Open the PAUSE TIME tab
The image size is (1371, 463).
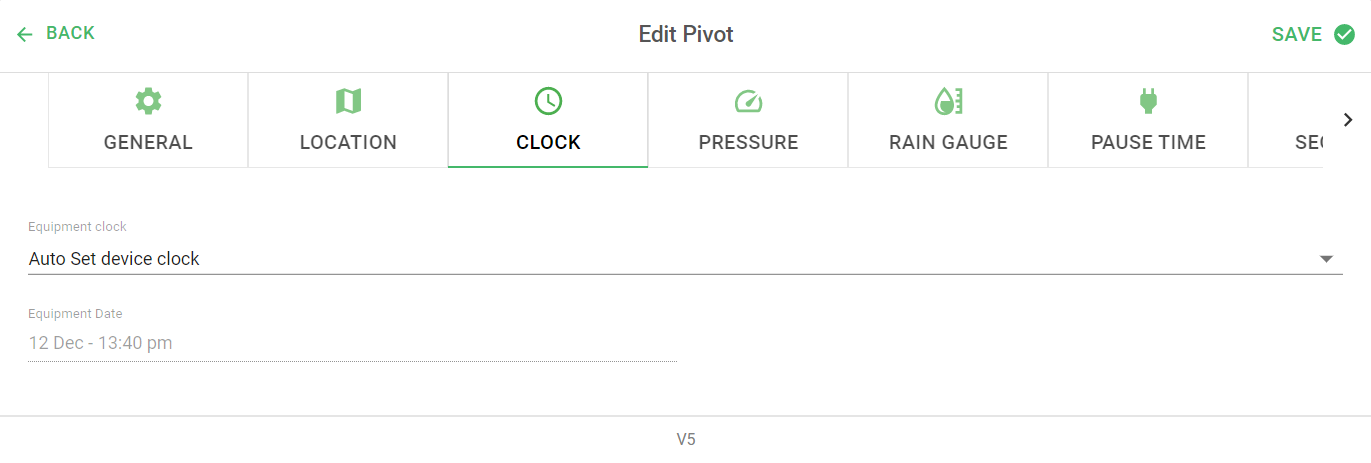point(1148,120)
